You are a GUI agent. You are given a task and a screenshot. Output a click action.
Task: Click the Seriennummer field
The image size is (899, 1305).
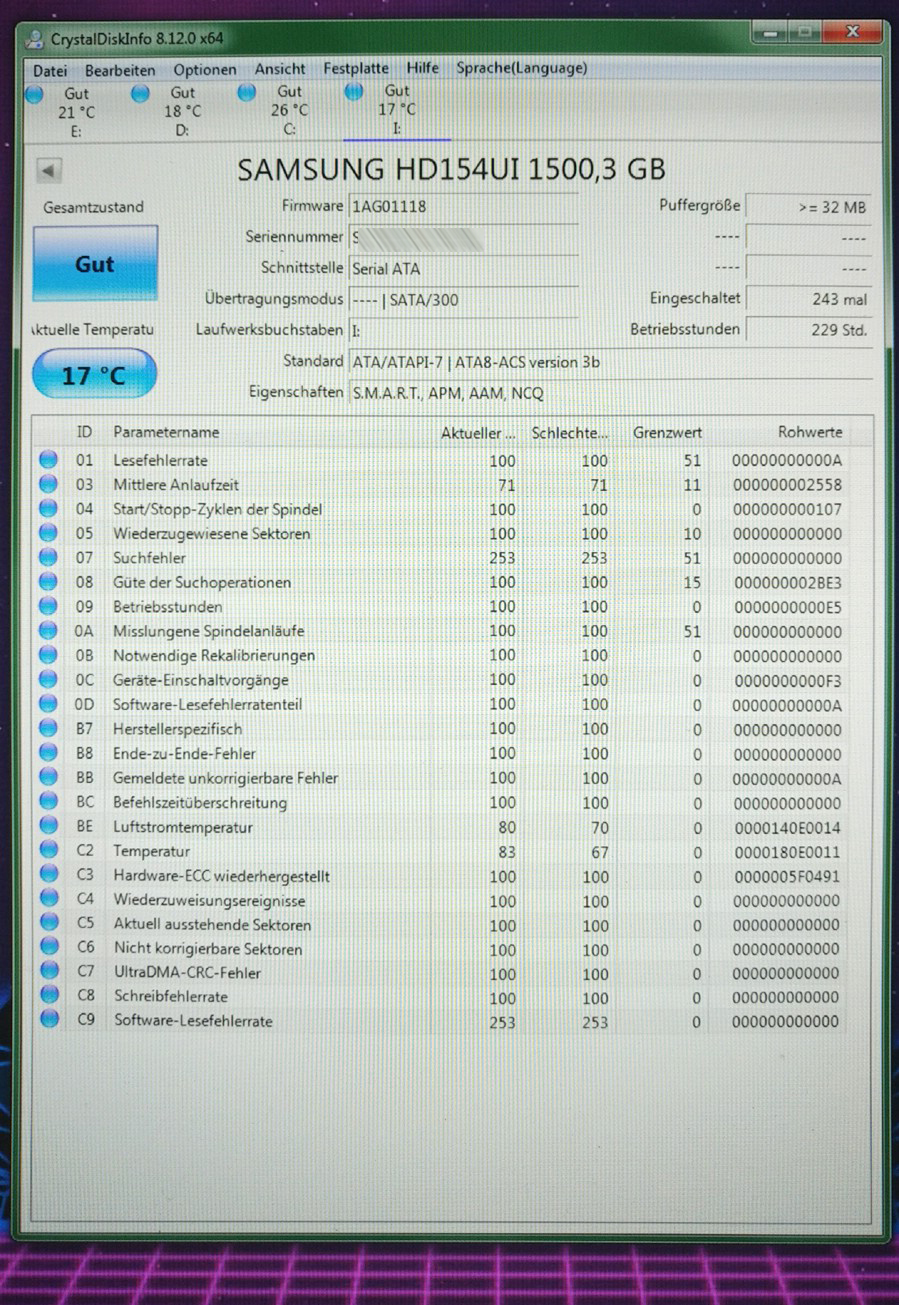point(463,237)
